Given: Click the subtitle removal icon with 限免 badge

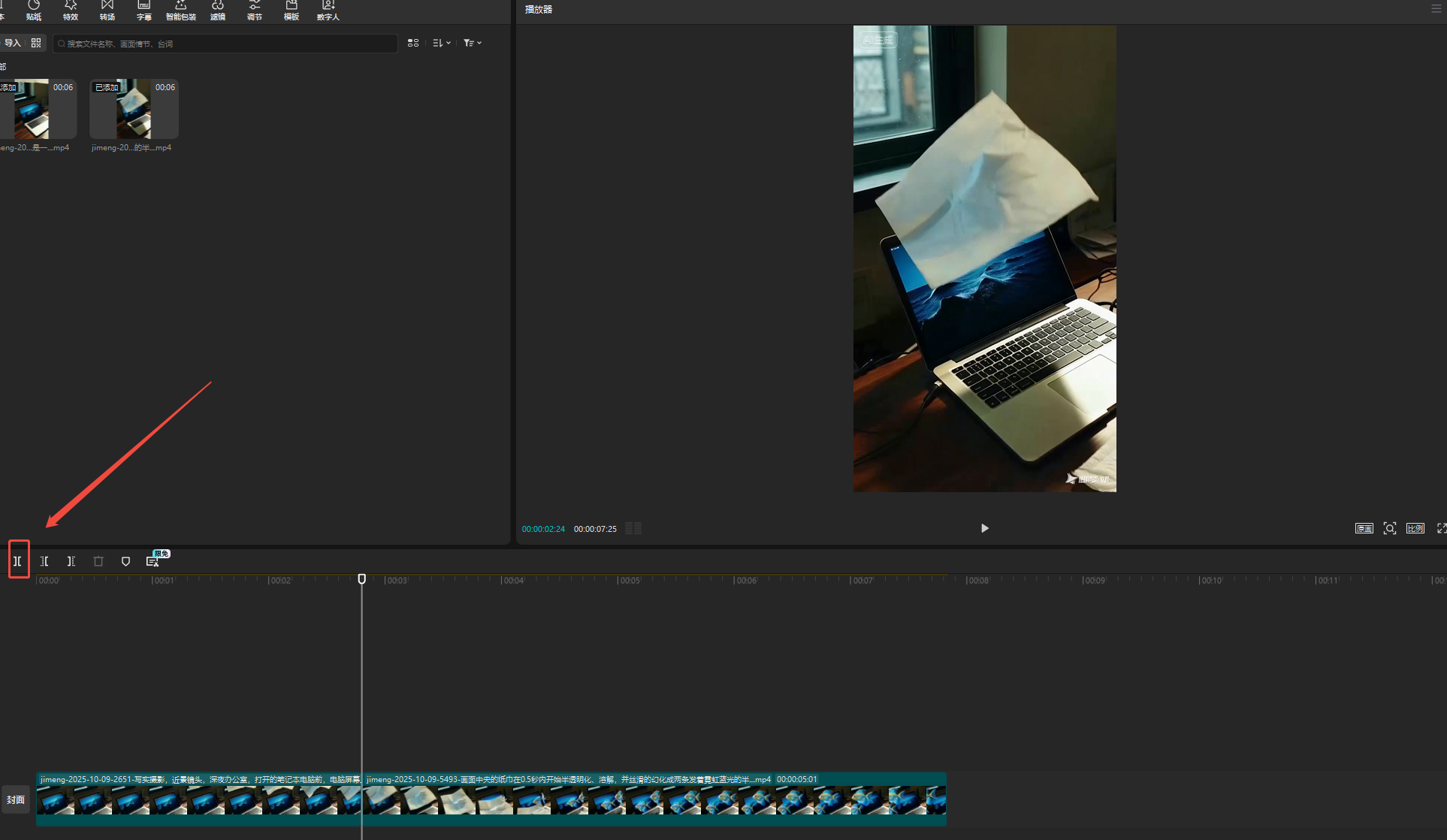Looking at the screenshot, I should (153, 561).
